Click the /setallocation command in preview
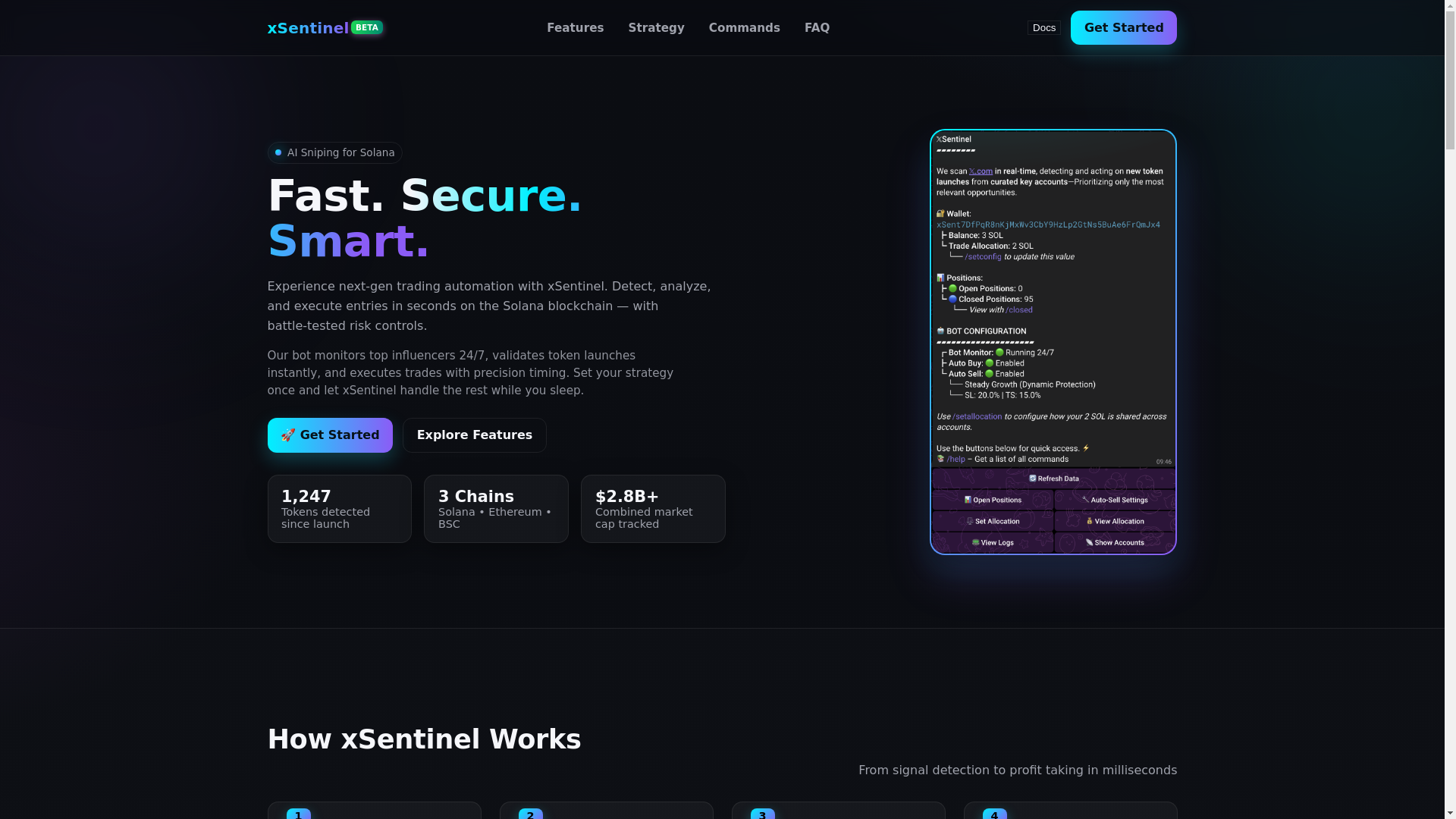 point(977,417)
